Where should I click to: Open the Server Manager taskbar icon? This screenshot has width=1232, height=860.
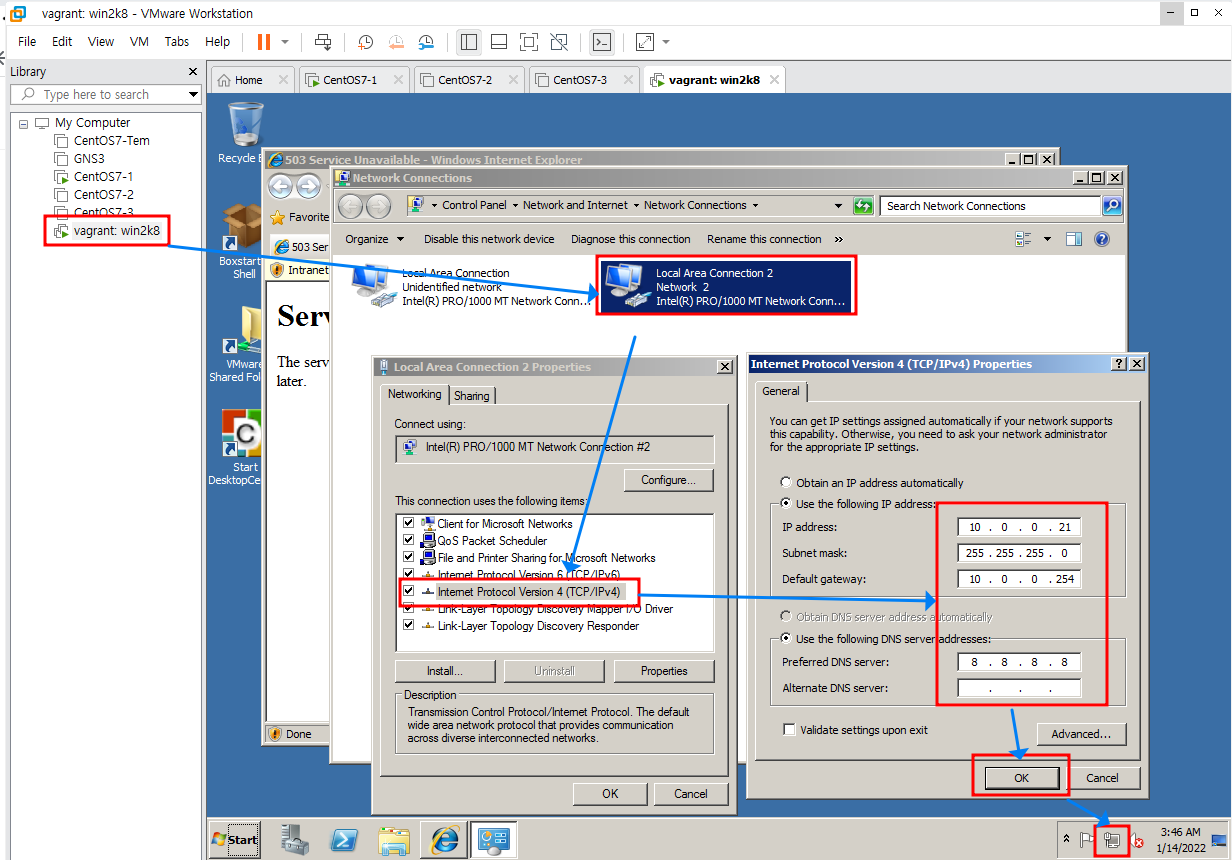pos(295,839)
